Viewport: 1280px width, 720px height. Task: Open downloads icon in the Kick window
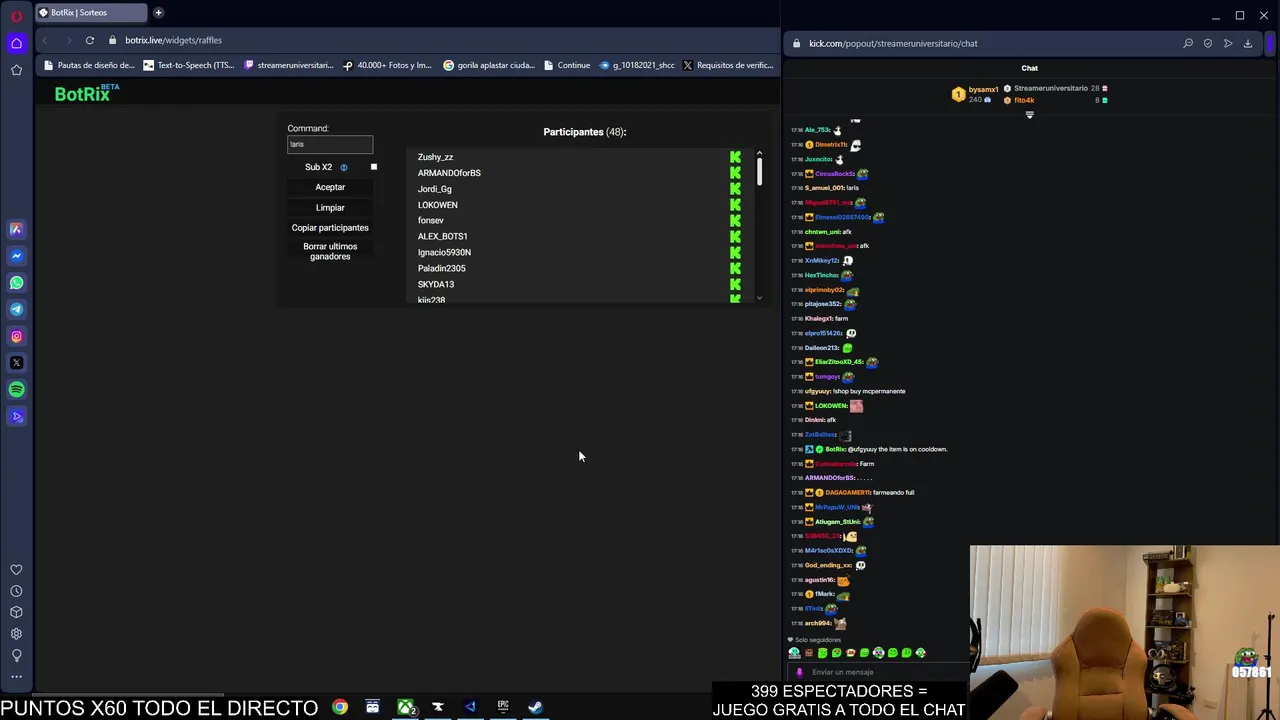(x=1248, y=43)
